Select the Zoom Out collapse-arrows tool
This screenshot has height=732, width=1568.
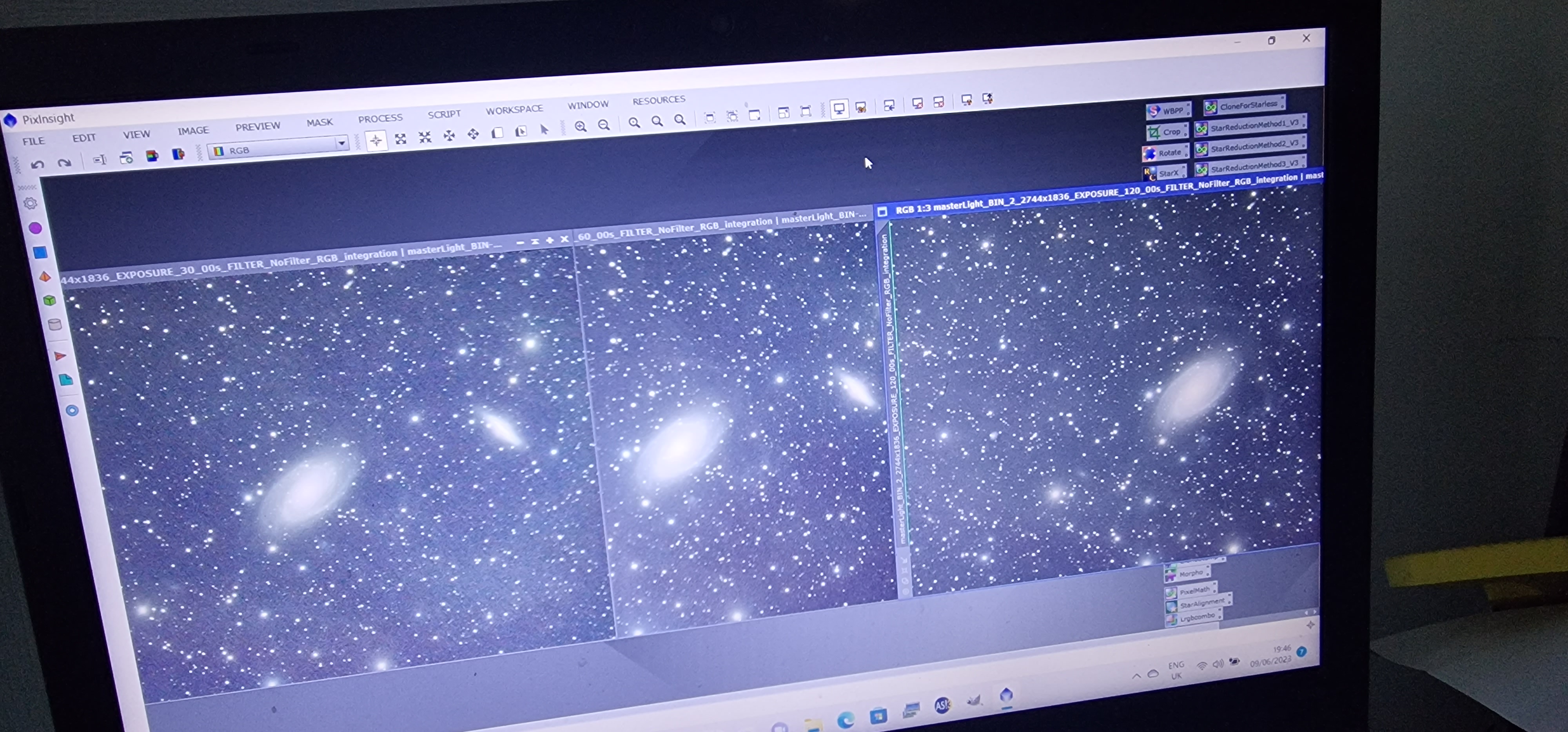pos(425,138)
